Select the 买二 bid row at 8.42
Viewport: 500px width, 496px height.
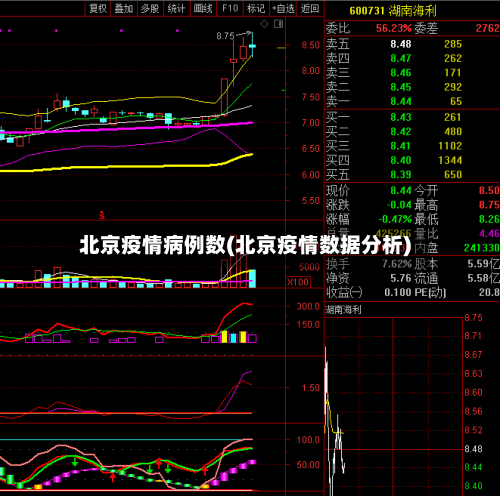click(412, 132)
